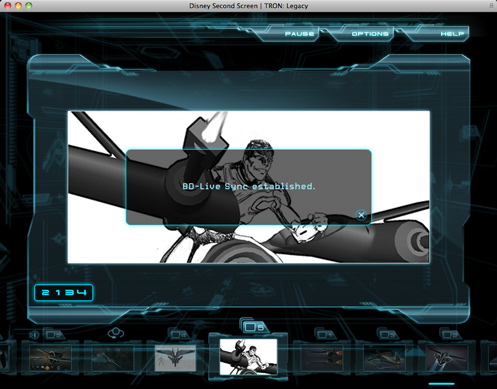Click the 2134 sync counter display

(x=64, y=293)
